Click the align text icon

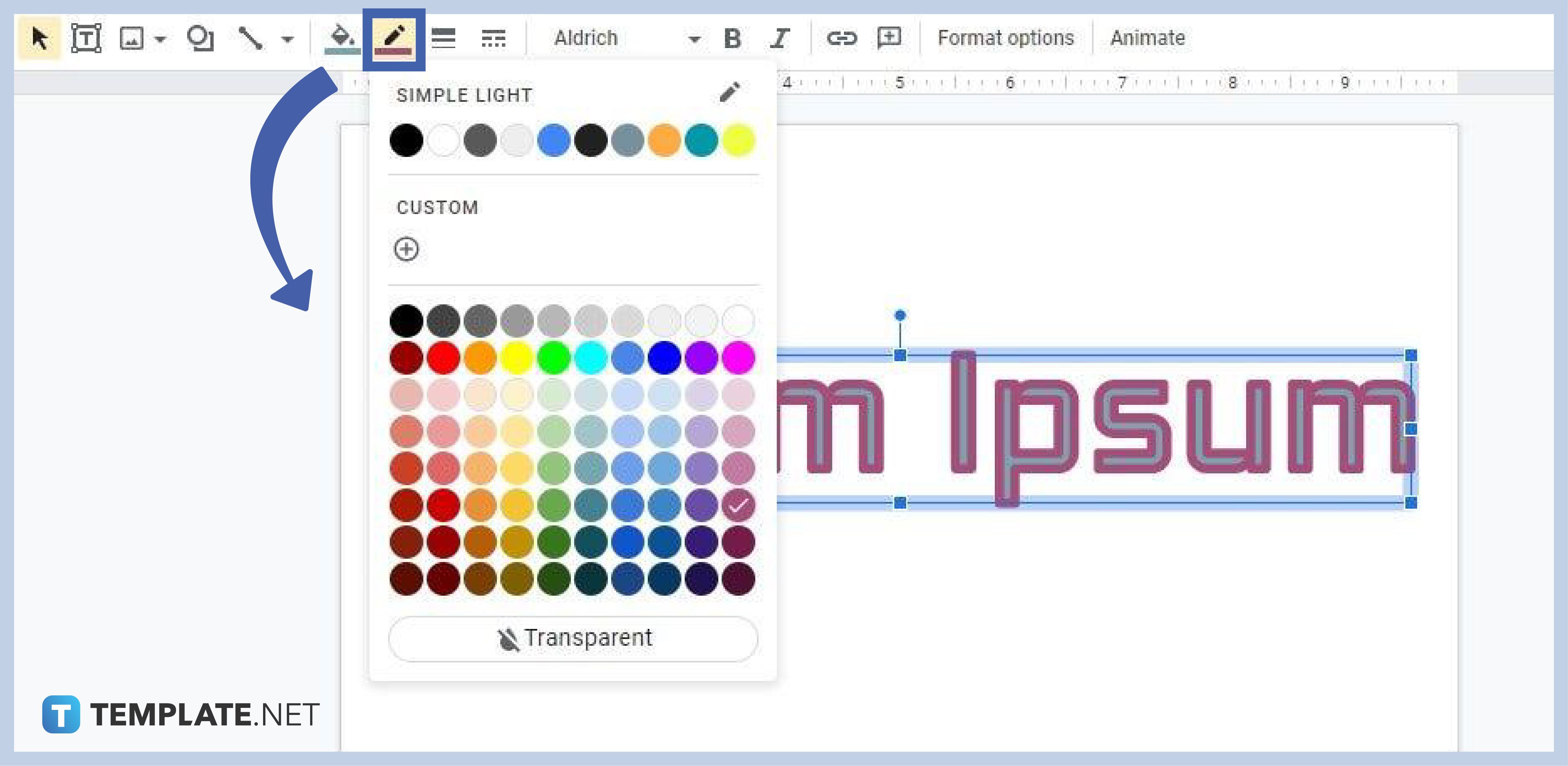[x=446, y=38]
